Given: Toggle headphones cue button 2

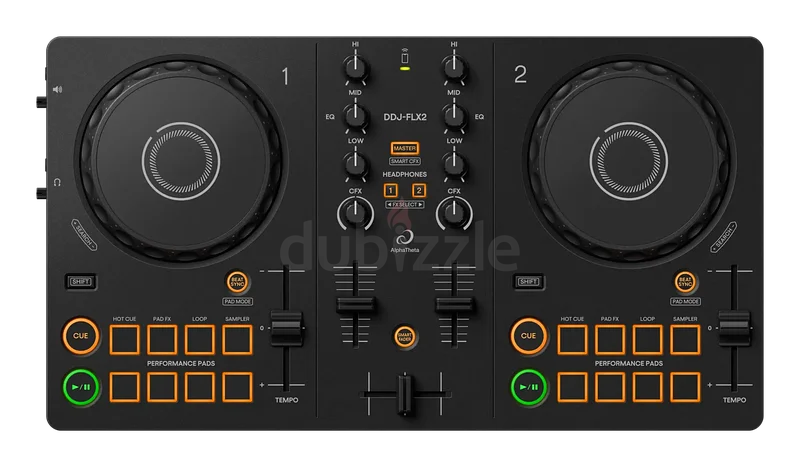Looking at the screenshot, I should 419,190.
